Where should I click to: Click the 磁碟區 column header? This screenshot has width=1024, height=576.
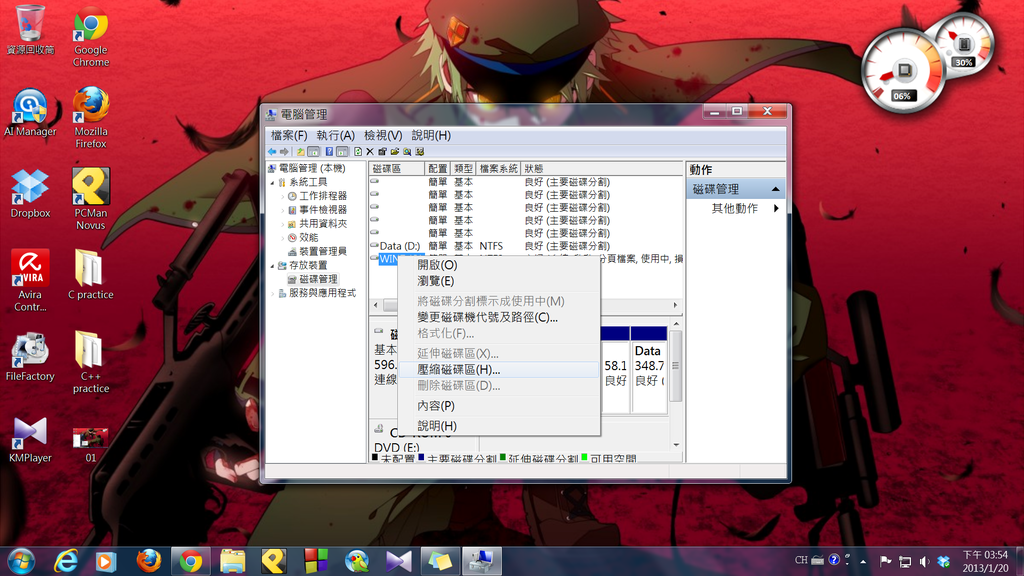tap(396, 168)
